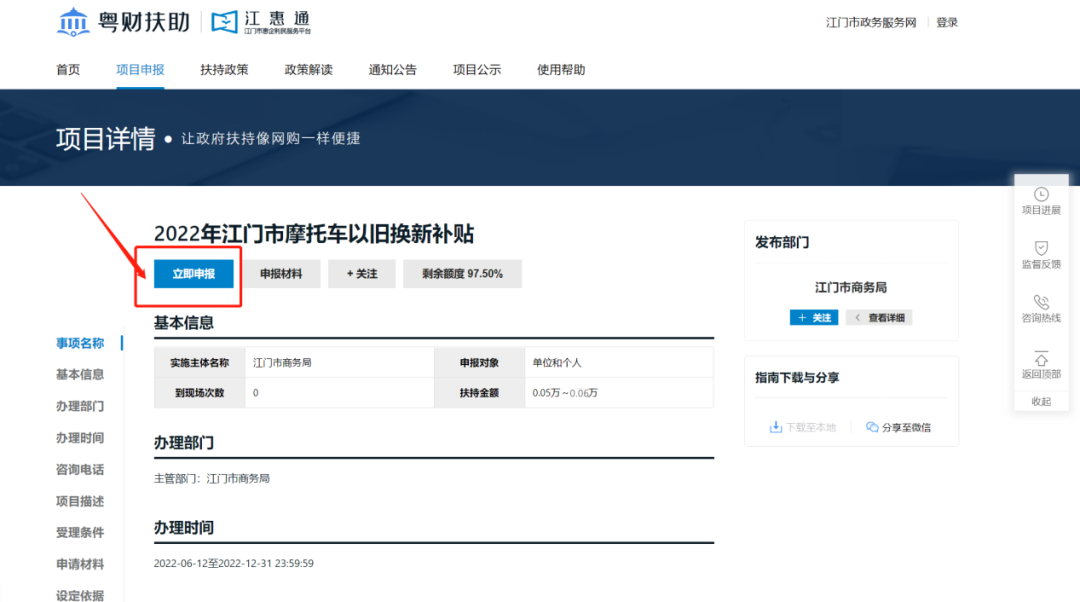Screen dimensions: 1080x602
Task: Click the 江惠通 logo icon
Action: [226, 22]
